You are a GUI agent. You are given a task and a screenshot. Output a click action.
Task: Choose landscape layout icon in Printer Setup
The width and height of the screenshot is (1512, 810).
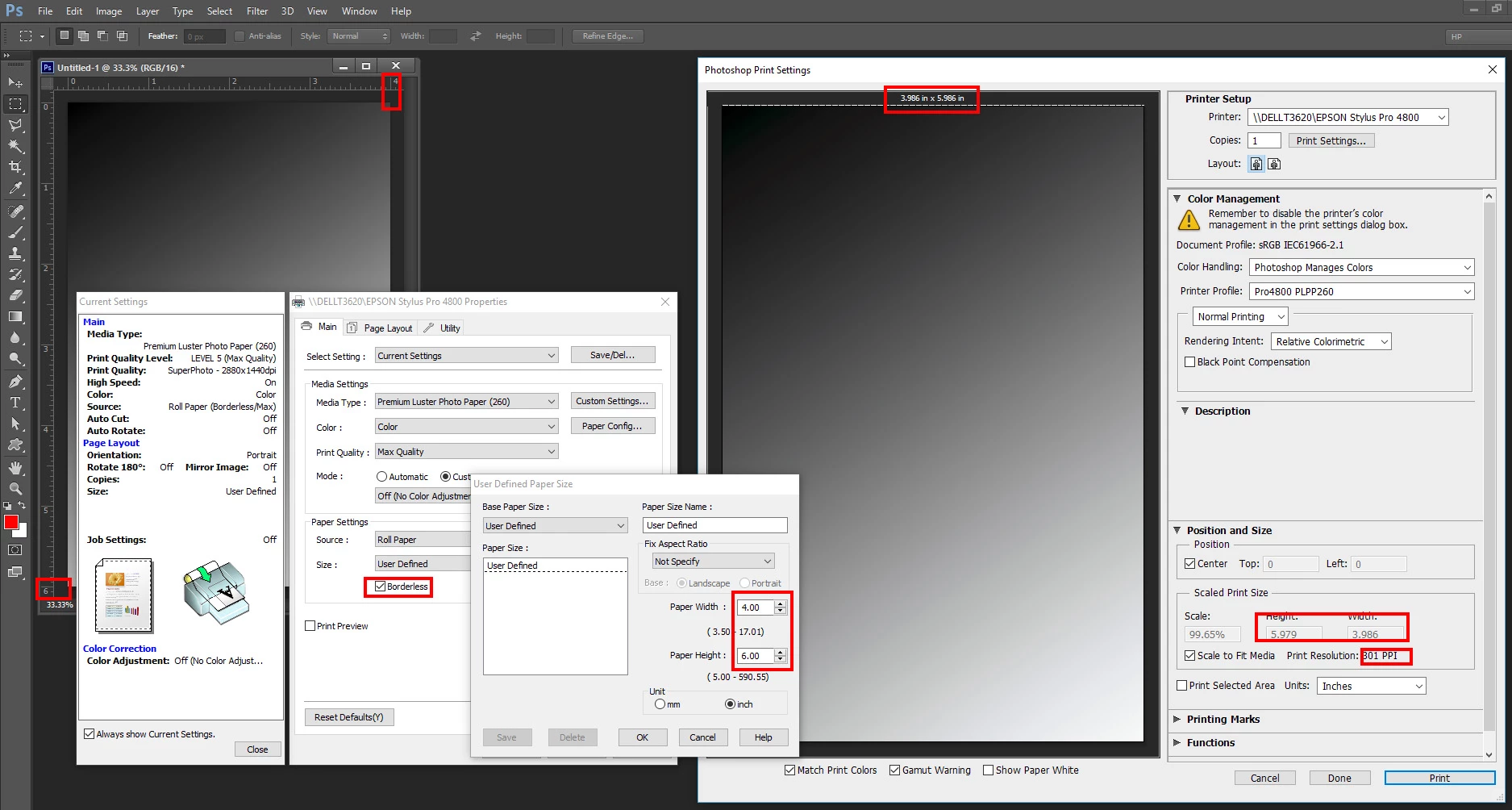(x=1274, y=164)
